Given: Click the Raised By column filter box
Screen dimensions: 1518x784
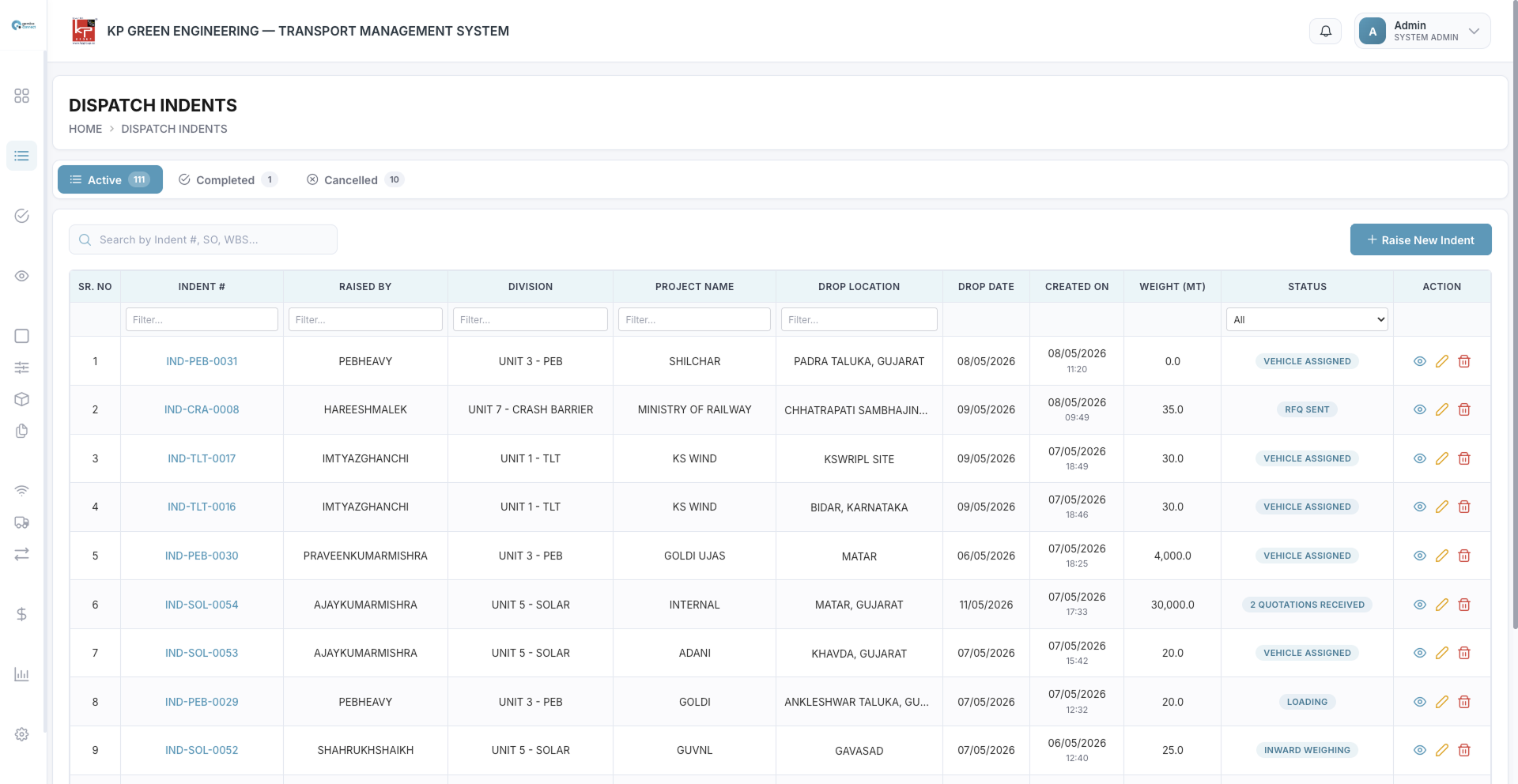Looking at the screenshot, I should 365,319.
